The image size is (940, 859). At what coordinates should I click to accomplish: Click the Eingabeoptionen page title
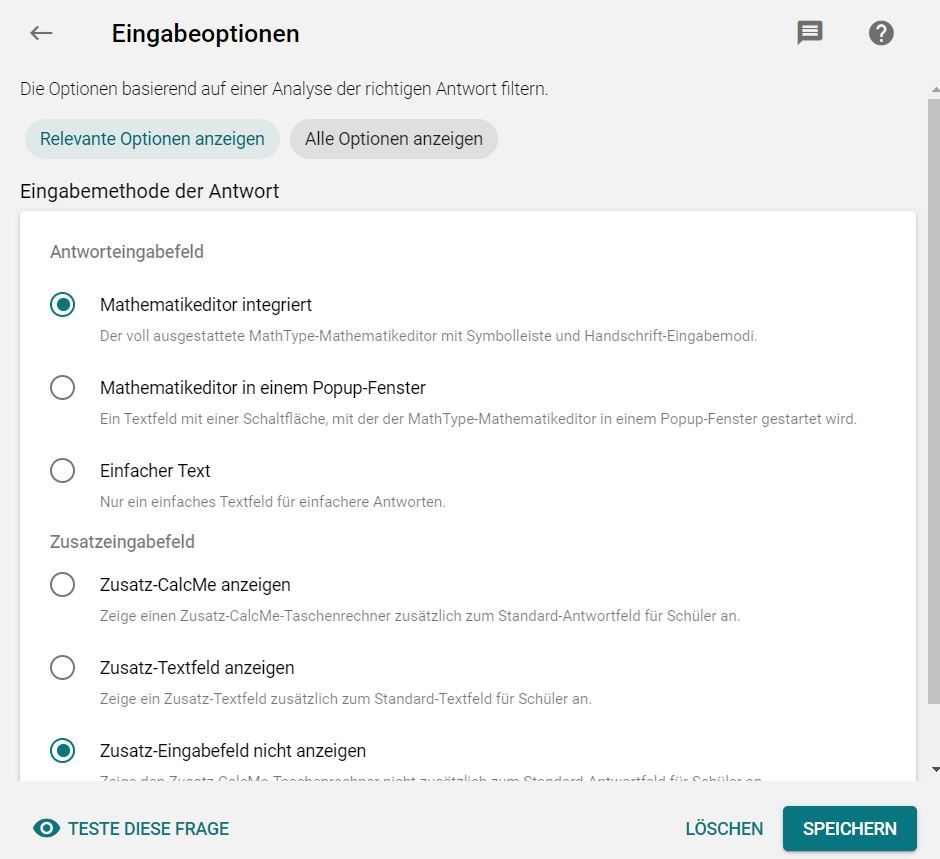coord(205,33)
